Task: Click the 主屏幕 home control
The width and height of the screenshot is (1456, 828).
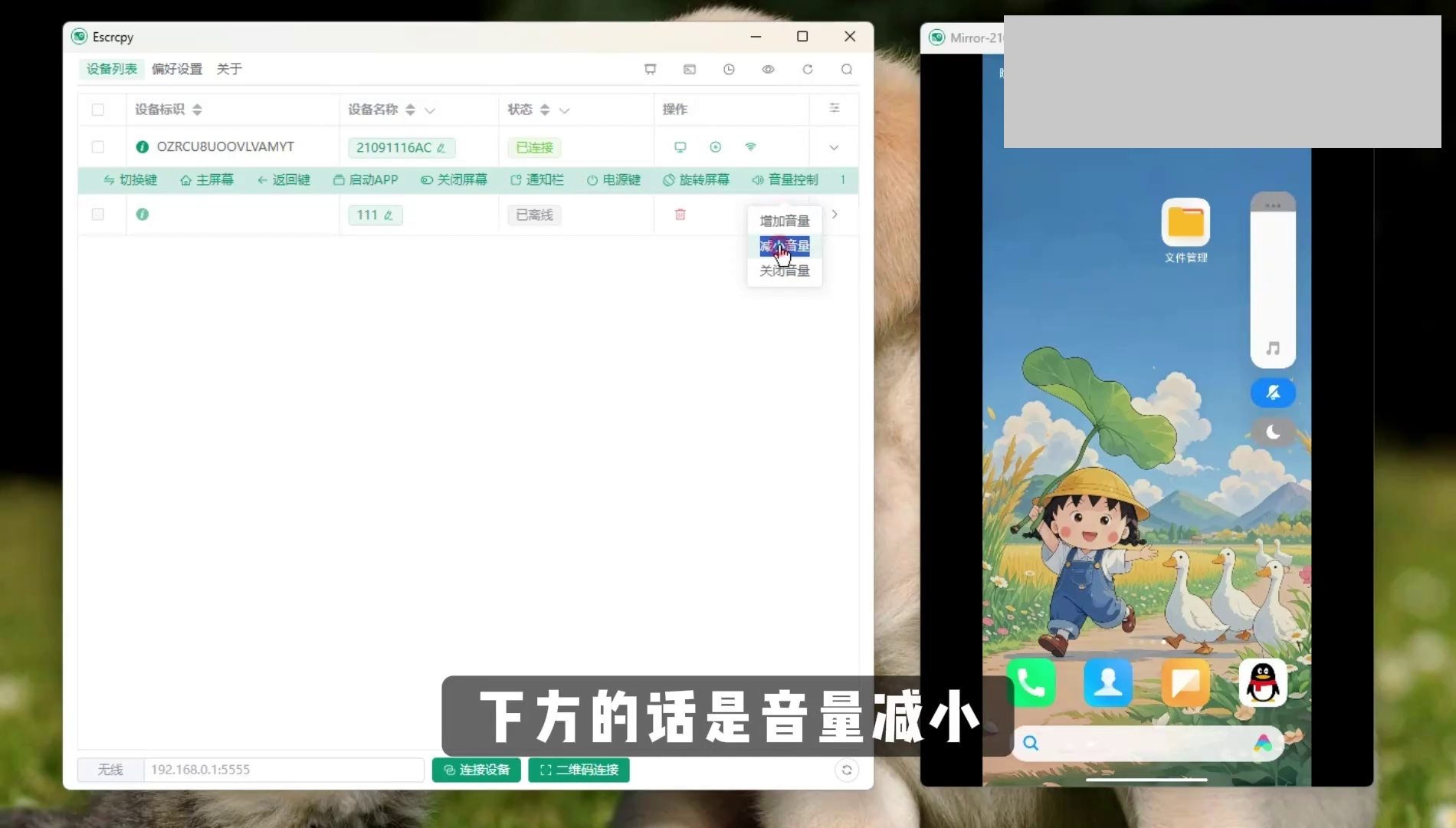Action: pos(207,179)
